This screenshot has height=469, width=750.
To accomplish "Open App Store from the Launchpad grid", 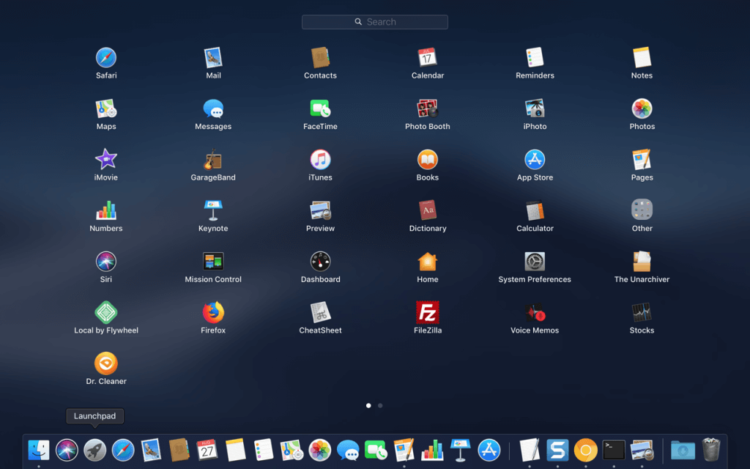I will 534,160.
